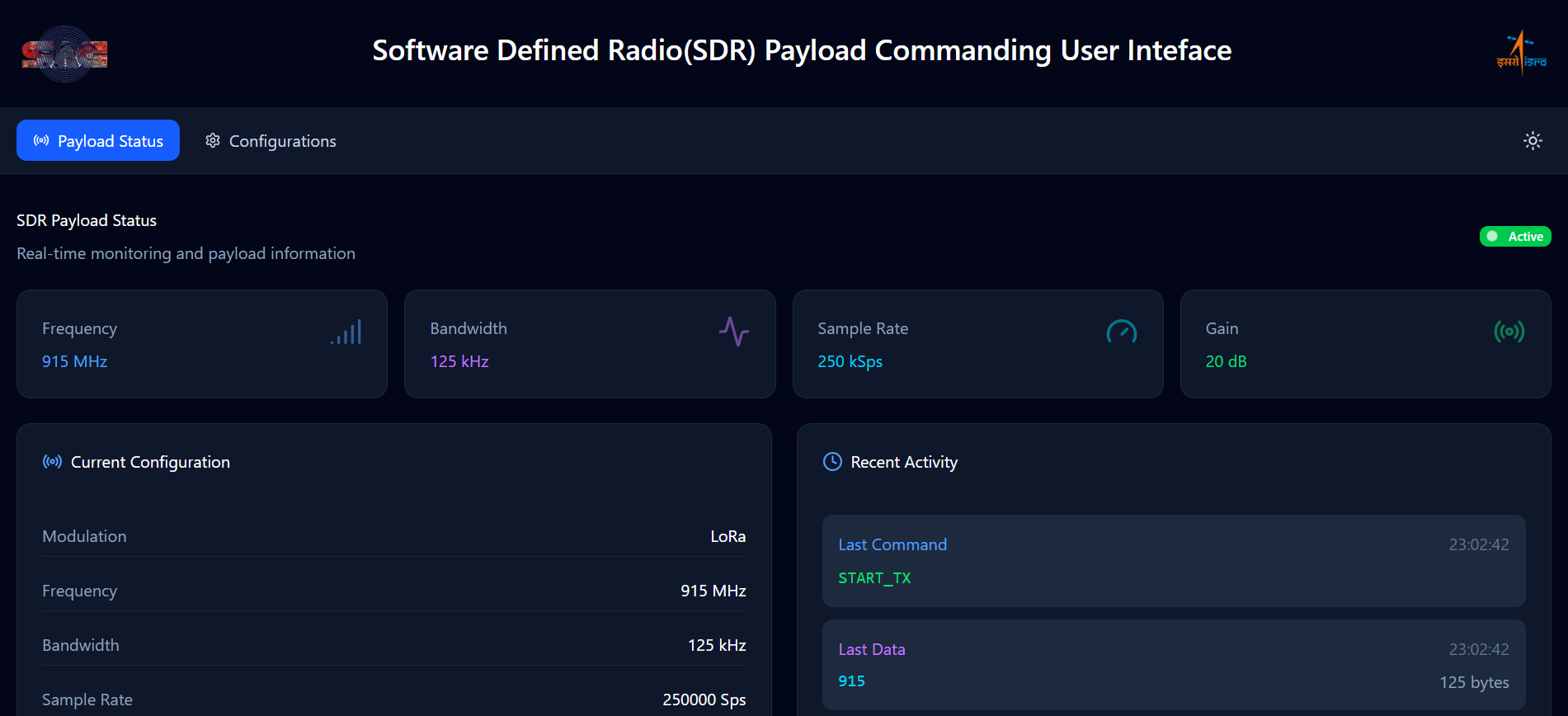Toggle the light/dark theme sun icon
Image resolution: width=1568 pixels, height=716 pixels.
[1533, 141]
